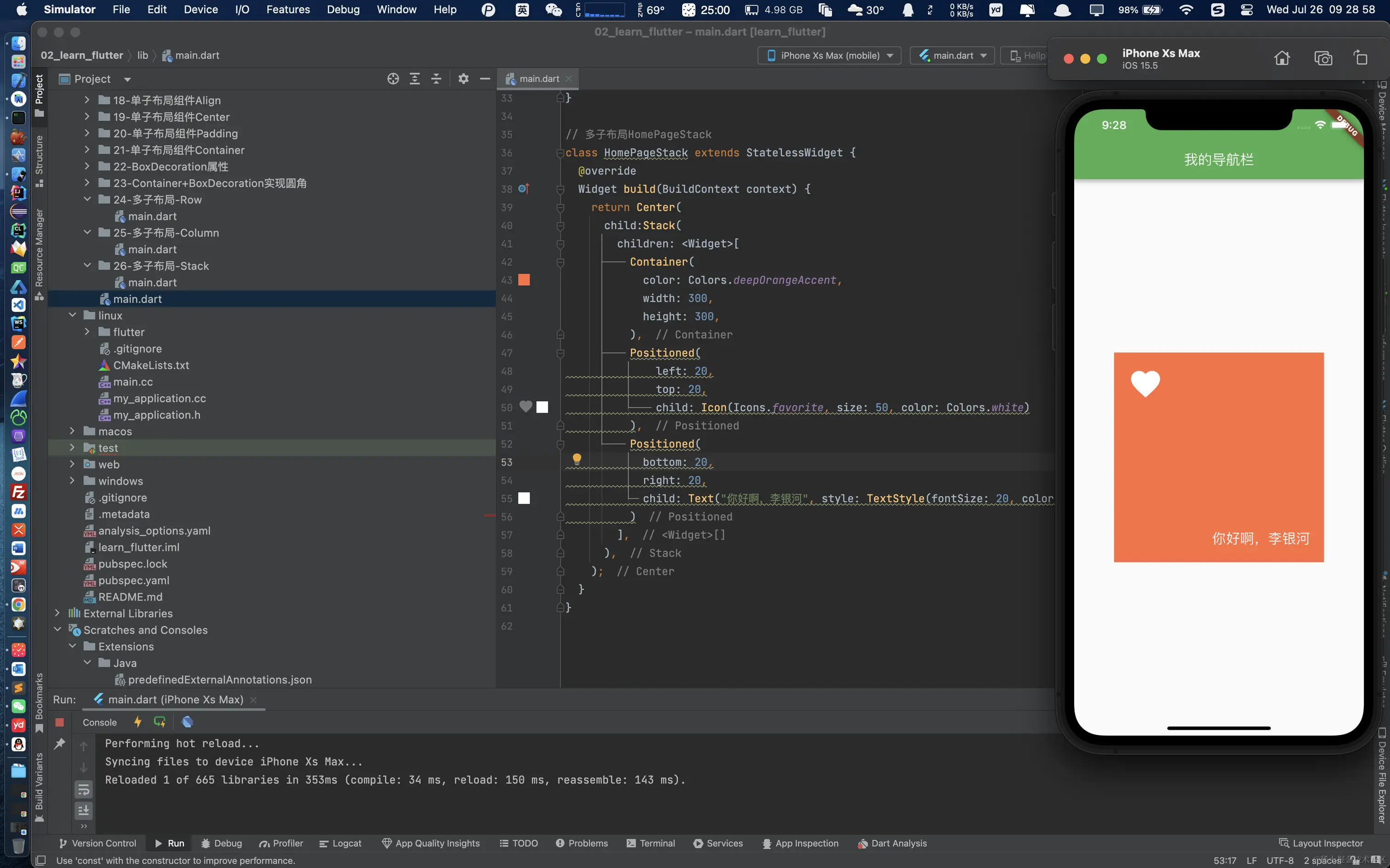Viewport: 1390px width, 868px height.
Task: Click the pin tab icon in Run panel
Action: (60, 744)
